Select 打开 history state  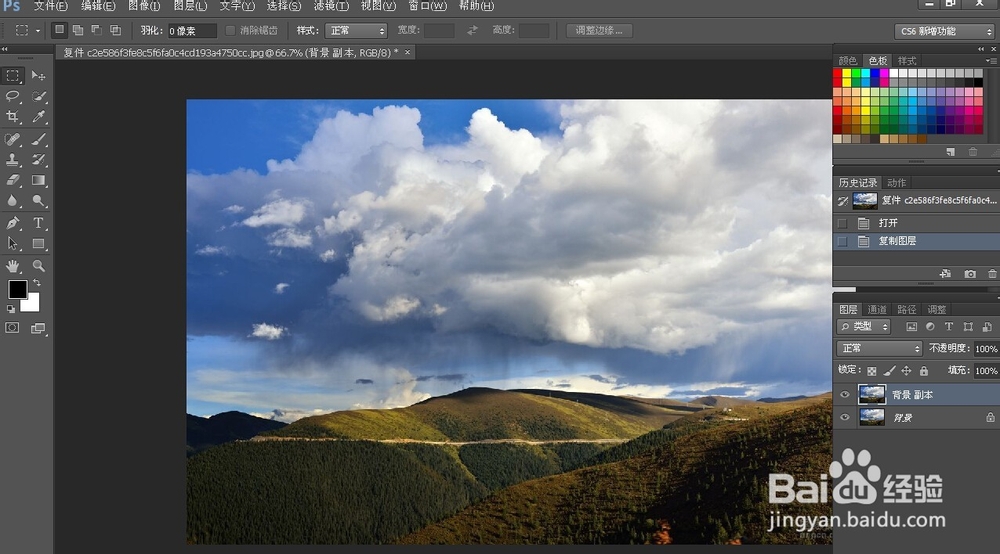click(x=916, y=223)
